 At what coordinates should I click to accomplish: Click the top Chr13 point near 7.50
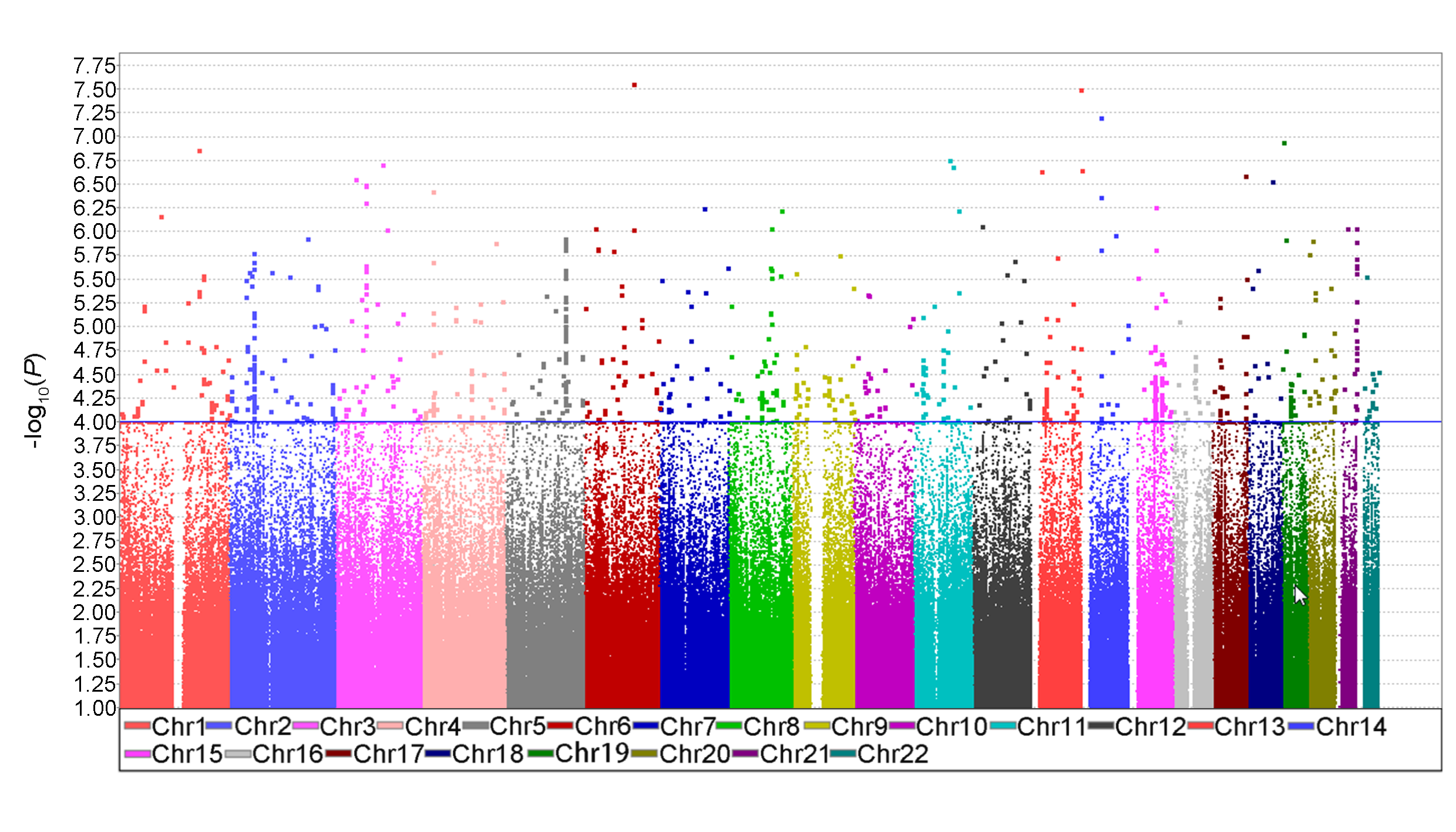1081,90
